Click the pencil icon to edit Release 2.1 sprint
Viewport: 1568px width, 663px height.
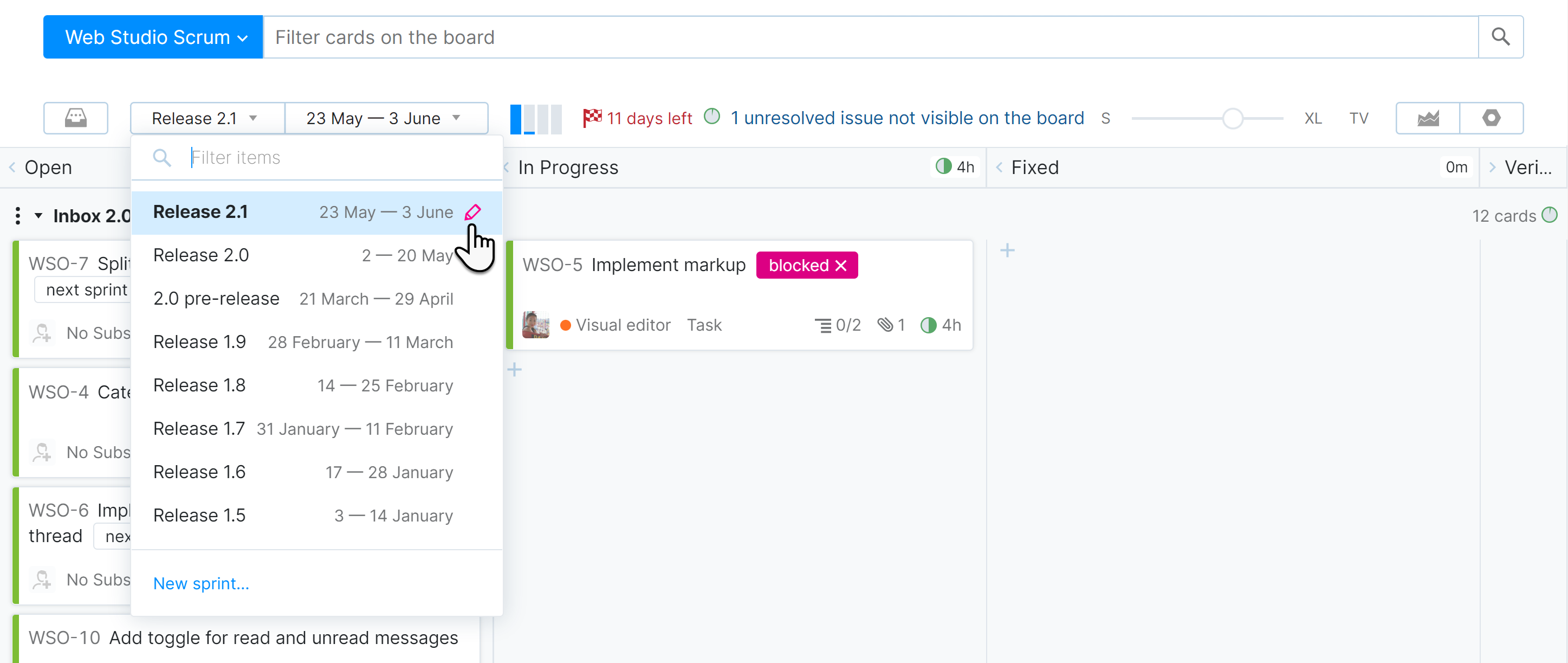pos(474,212)
